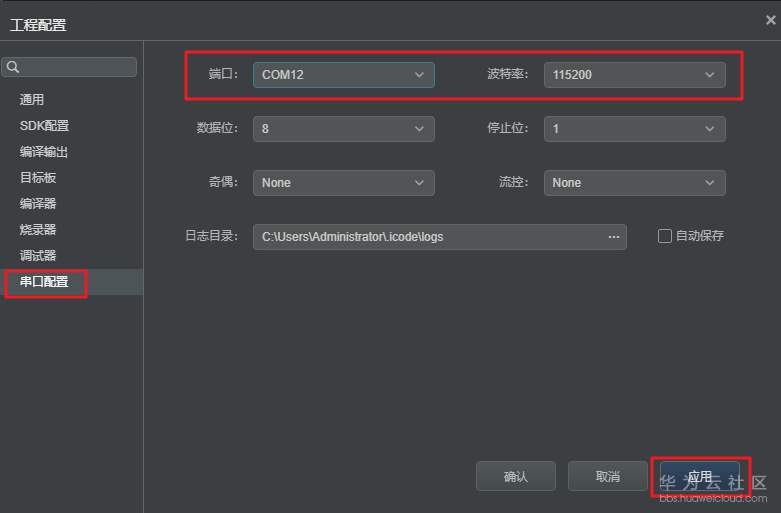Click the 确认 button
The height and width of the screenshot is (513, 781).
[516, 476]
